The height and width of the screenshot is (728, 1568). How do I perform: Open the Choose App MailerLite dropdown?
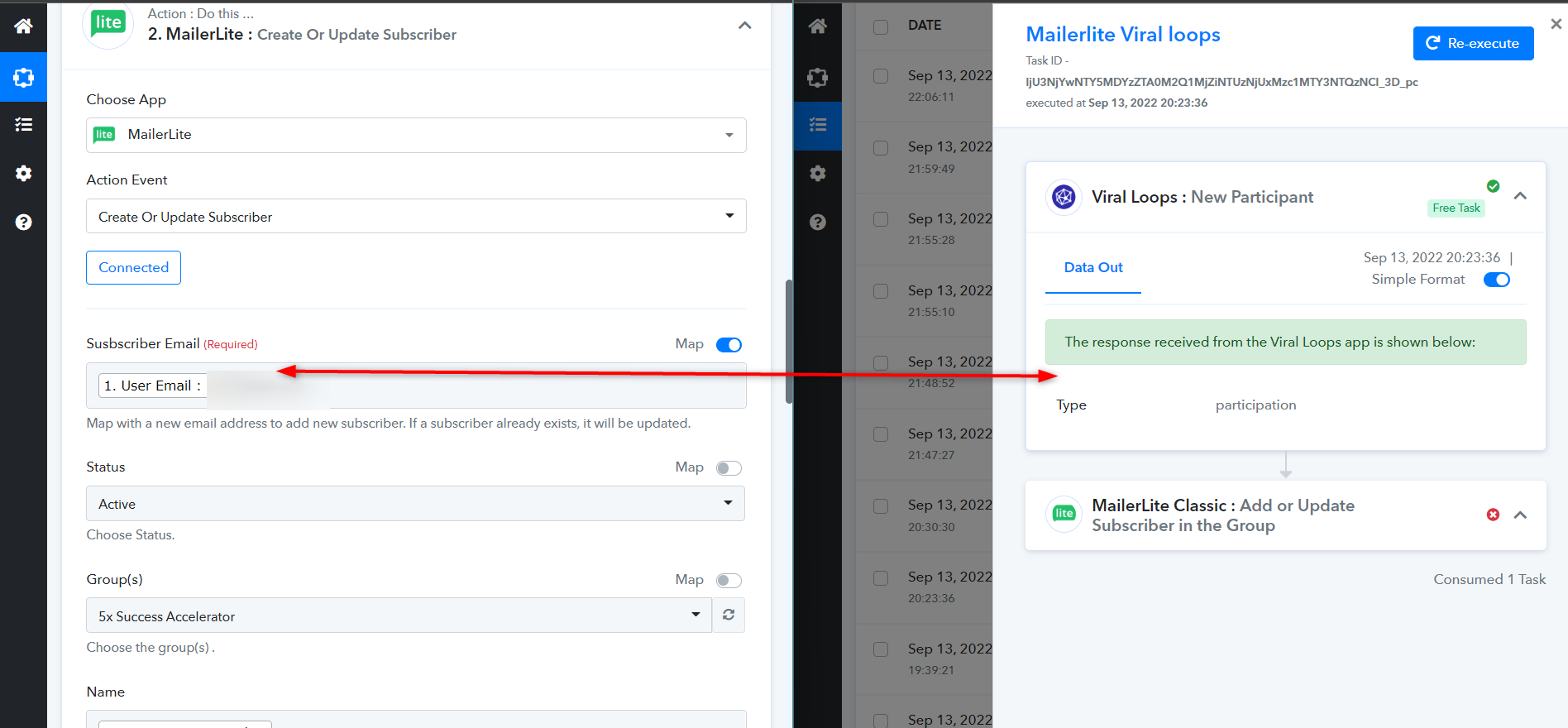(416, 135)
